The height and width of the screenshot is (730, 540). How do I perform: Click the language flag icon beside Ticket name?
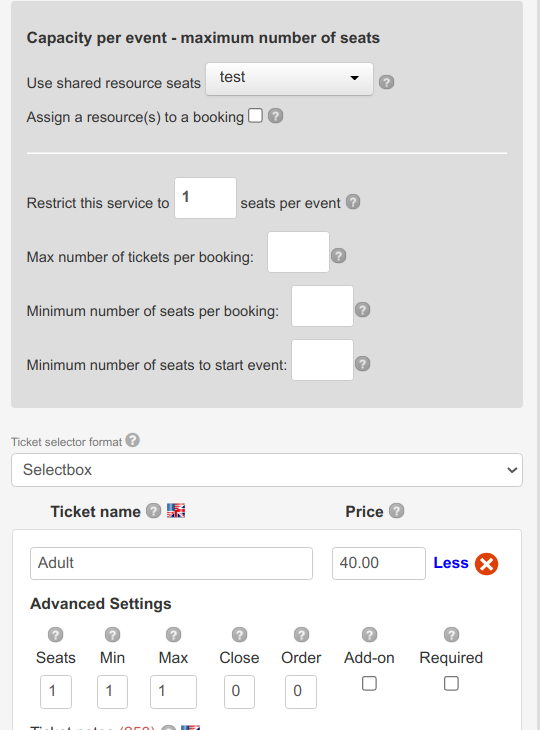[176, 511]
